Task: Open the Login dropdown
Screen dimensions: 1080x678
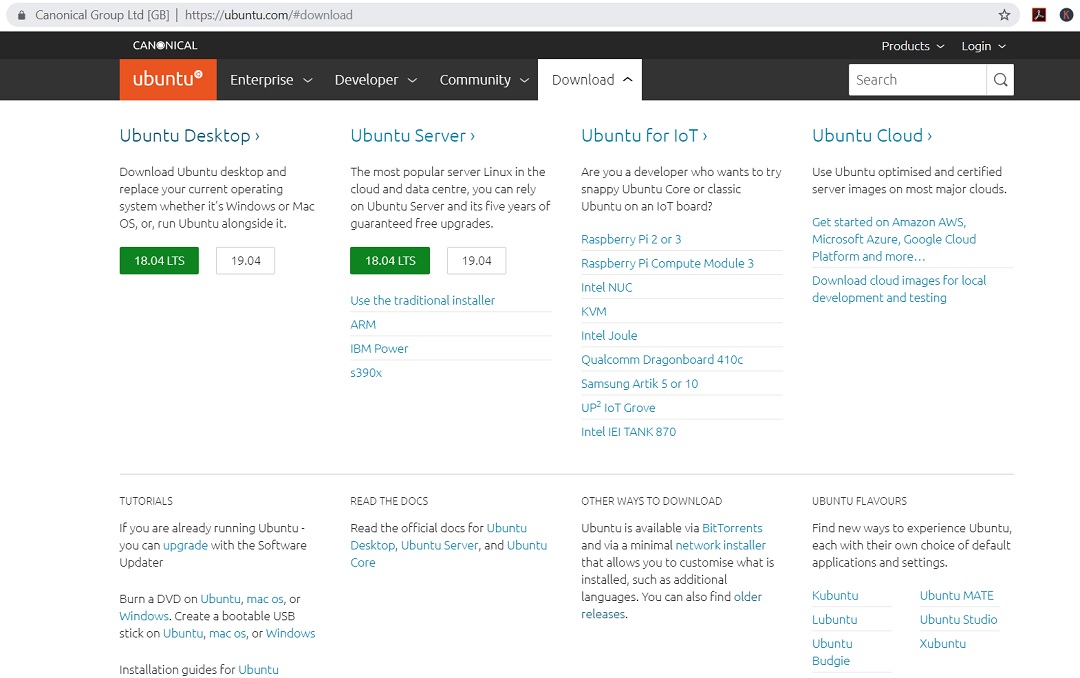Action: (984, 46)
